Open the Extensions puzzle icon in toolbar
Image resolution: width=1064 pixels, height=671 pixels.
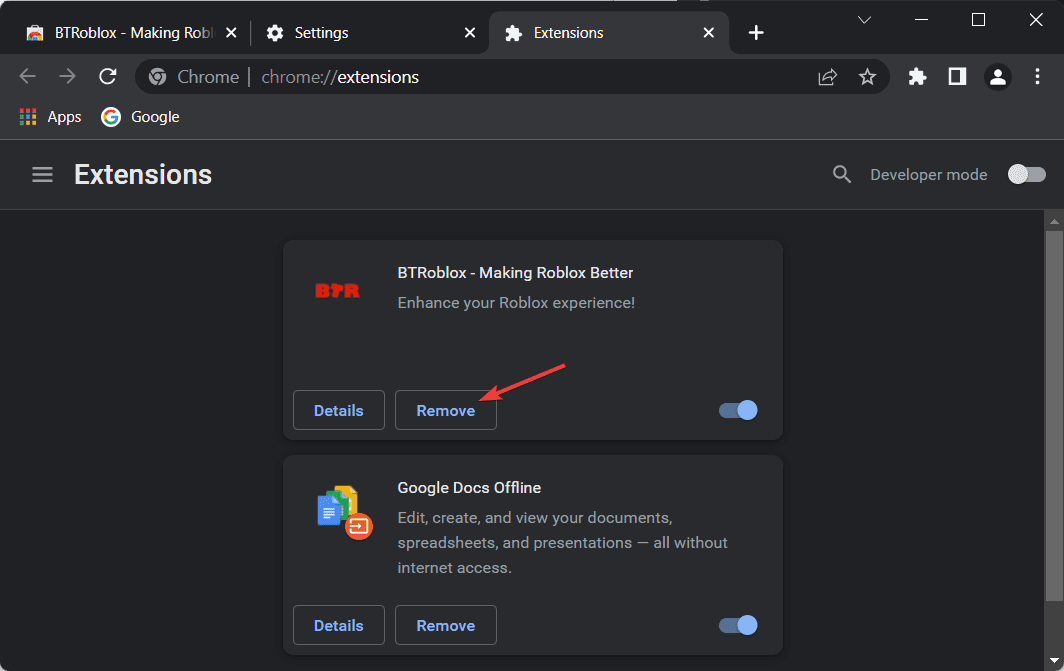(917, 76)
